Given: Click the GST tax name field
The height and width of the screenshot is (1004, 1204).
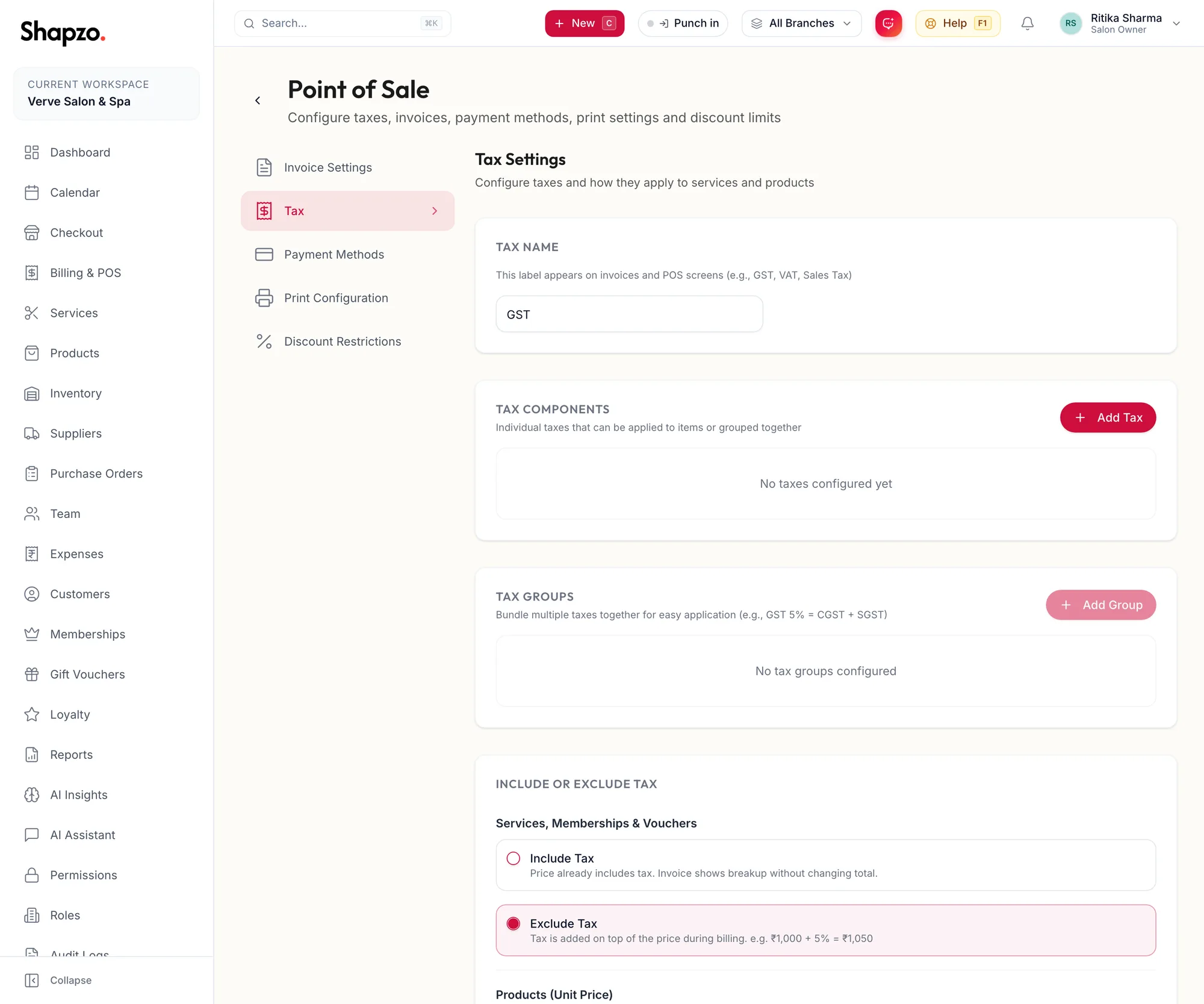Looking at the screenshot, I should 629,314.
